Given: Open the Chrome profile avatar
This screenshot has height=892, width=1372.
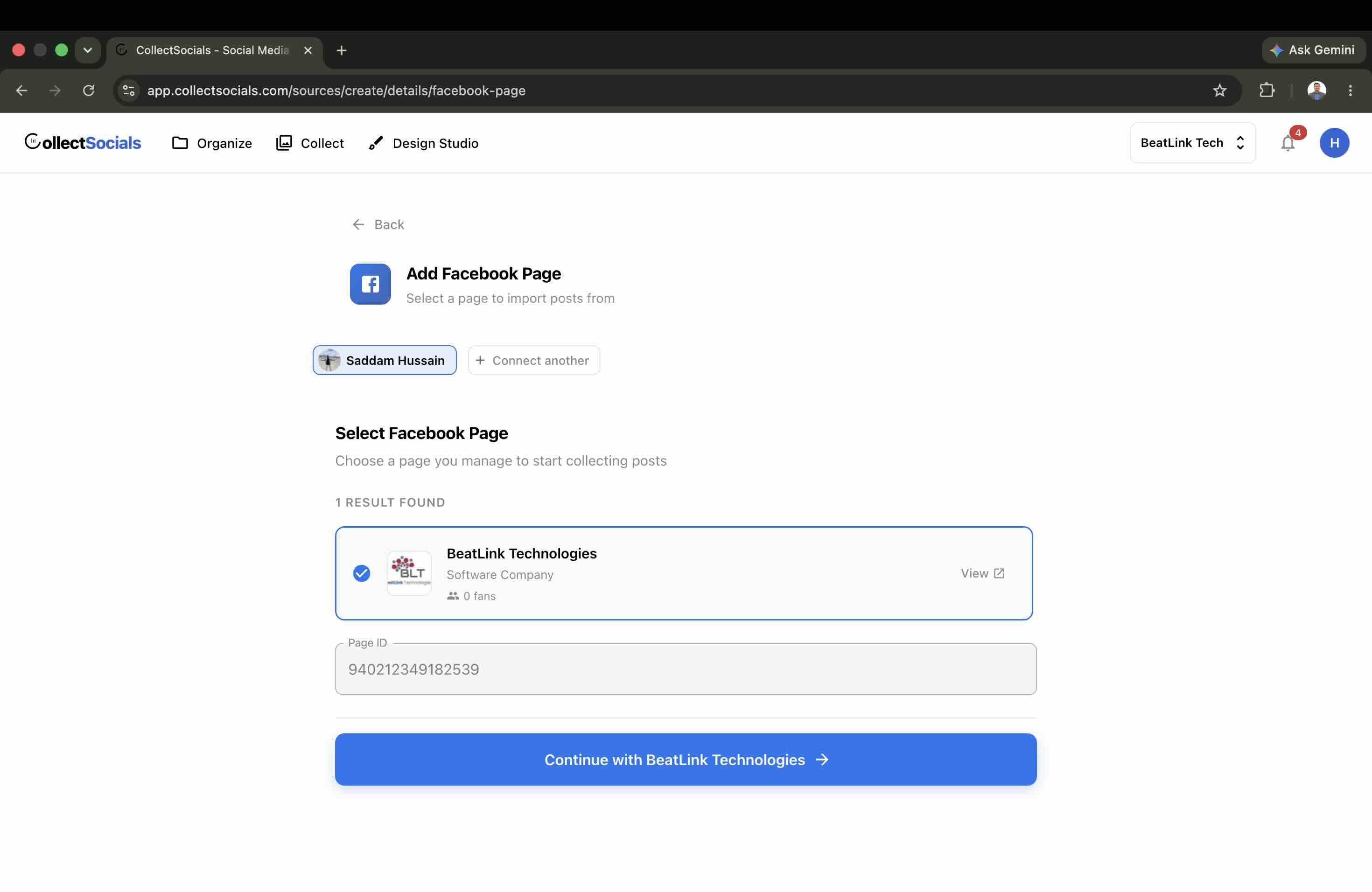Looking at the screenshot, I should (1316, 91).
